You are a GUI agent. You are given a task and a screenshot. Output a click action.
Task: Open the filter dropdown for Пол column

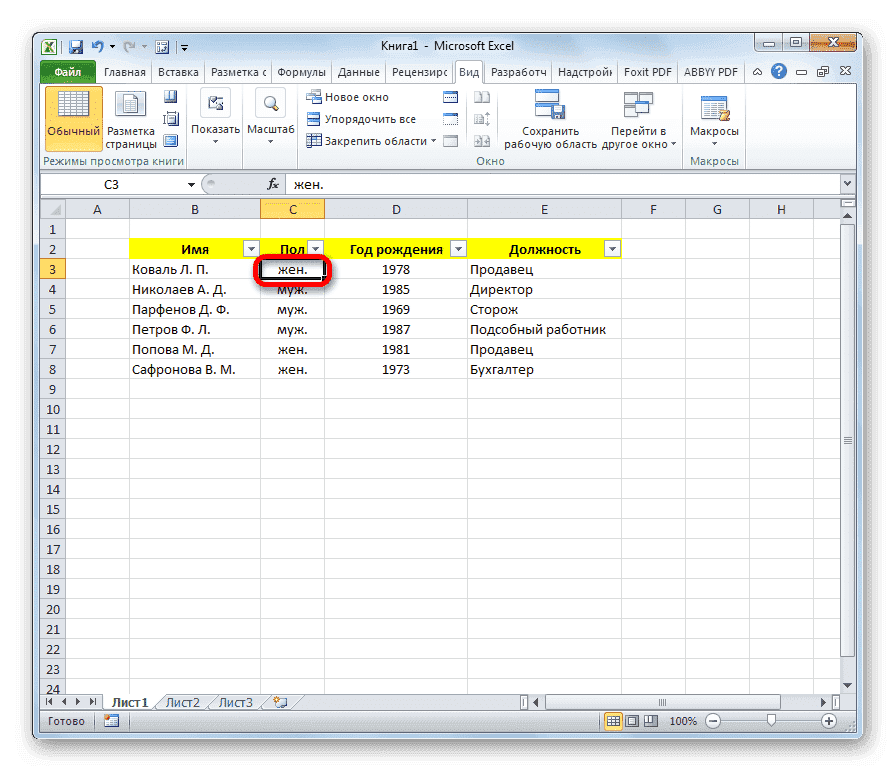[315, 248]
